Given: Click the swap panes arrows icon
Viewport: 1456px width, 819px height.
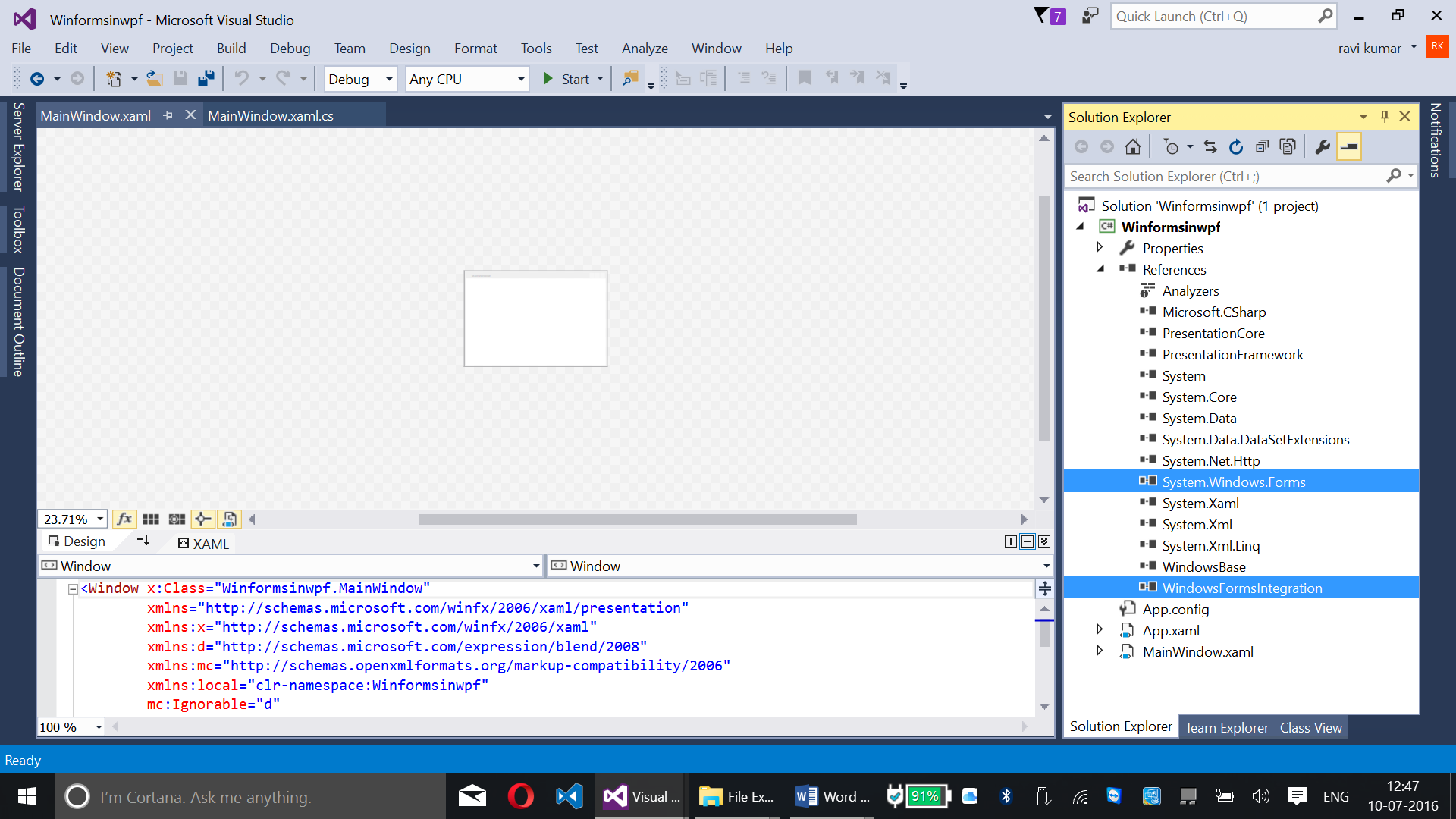Looking at the screenshot, I should tap(143, 541).
